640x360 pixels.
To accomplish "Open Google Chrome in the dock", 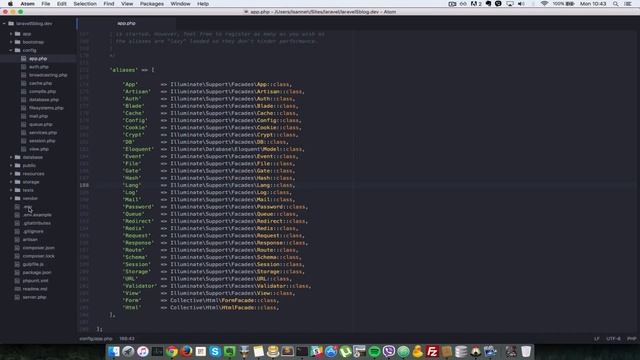I will coord(172,351).
